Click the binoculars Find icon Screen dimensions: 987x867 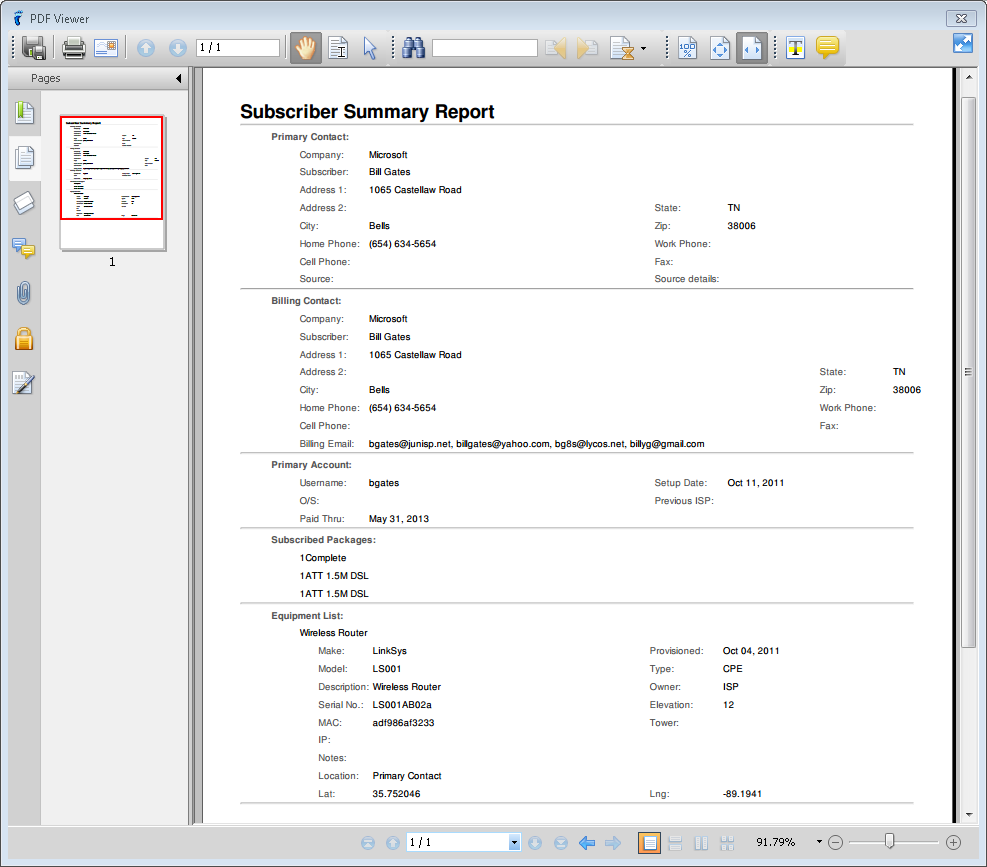414,48
